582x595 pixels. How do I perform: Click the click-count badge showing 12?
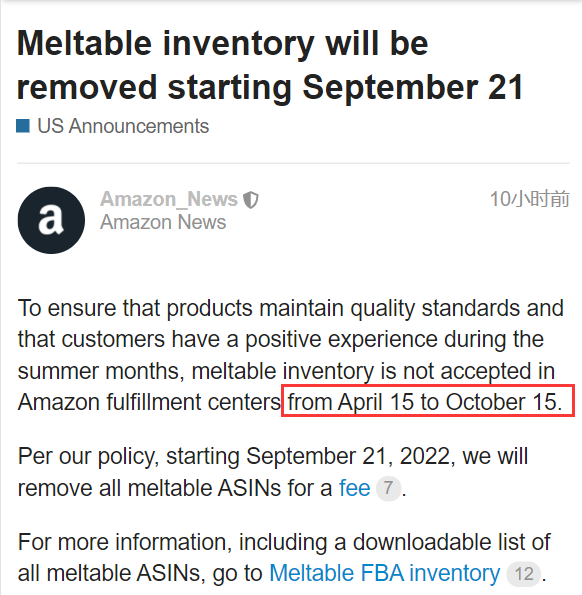(x=524, y=573)
